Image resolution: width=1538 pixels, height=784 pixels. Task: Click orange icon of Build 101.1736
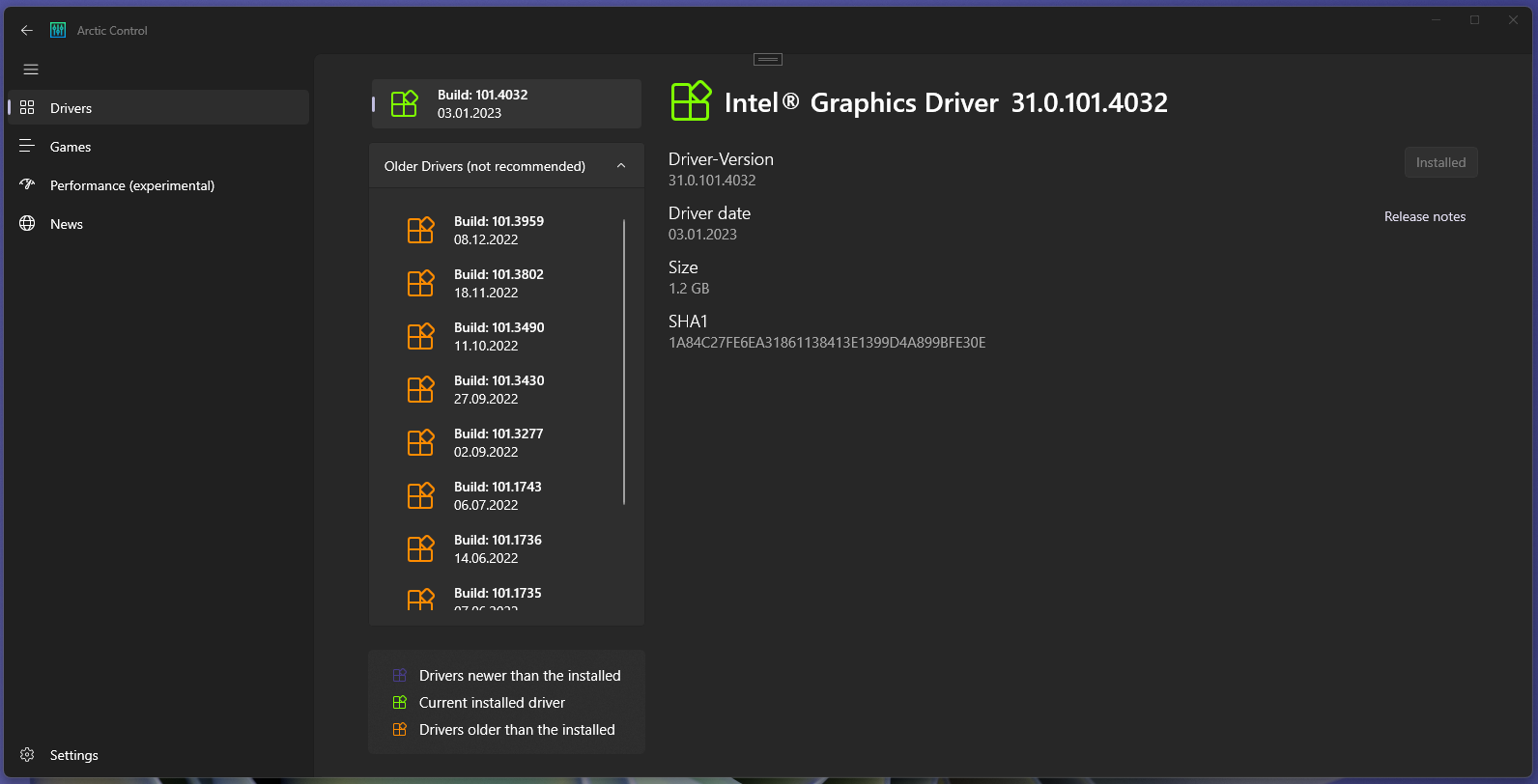[420, 548]
